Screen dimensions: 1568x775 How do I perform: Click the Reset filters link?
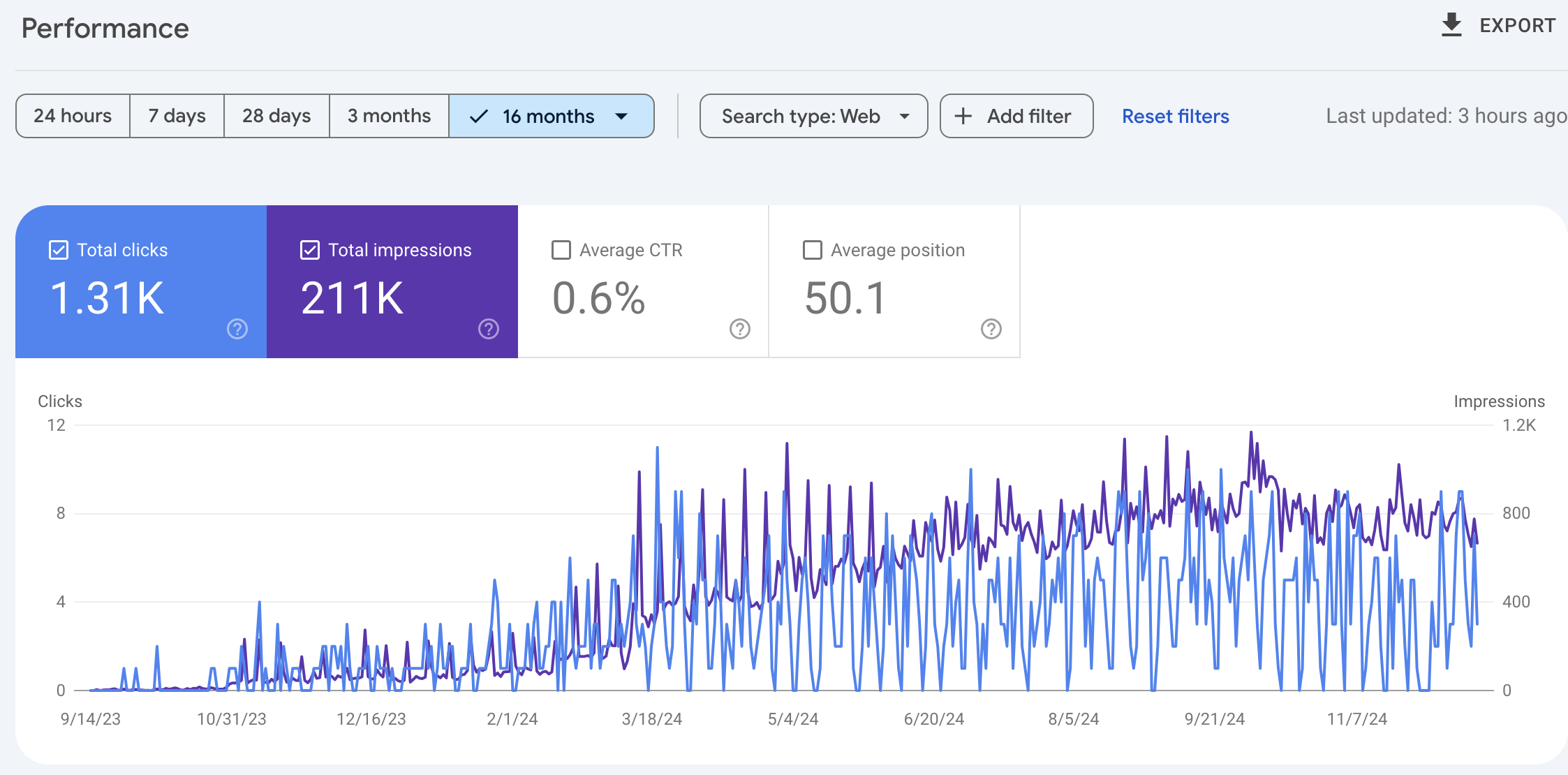pyautogui.click(x=1175, y=116)
